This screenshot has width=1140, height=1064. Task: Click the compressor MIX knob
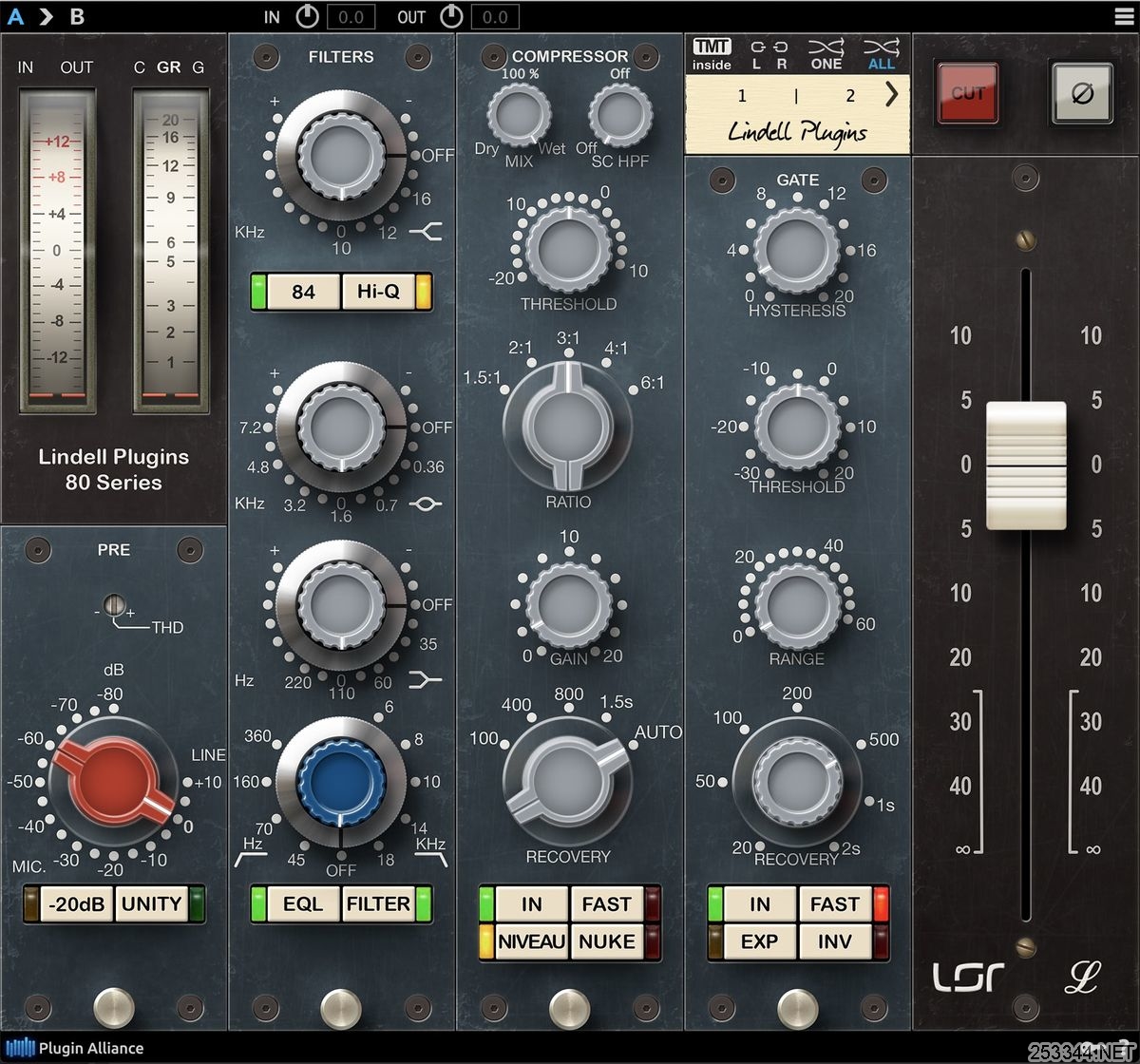click(x=519, y=116)
